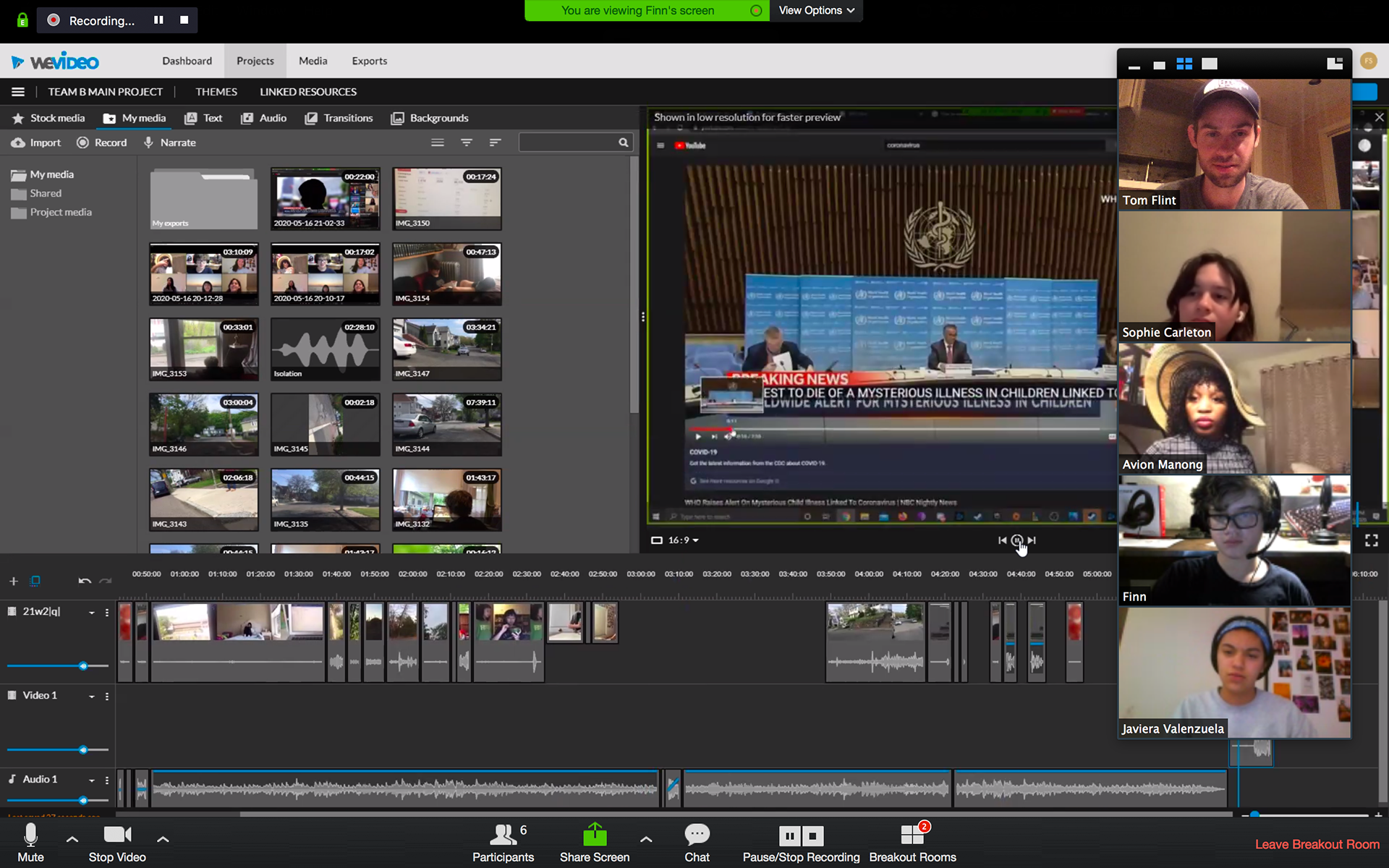Add a new track with plus icon

13,581
